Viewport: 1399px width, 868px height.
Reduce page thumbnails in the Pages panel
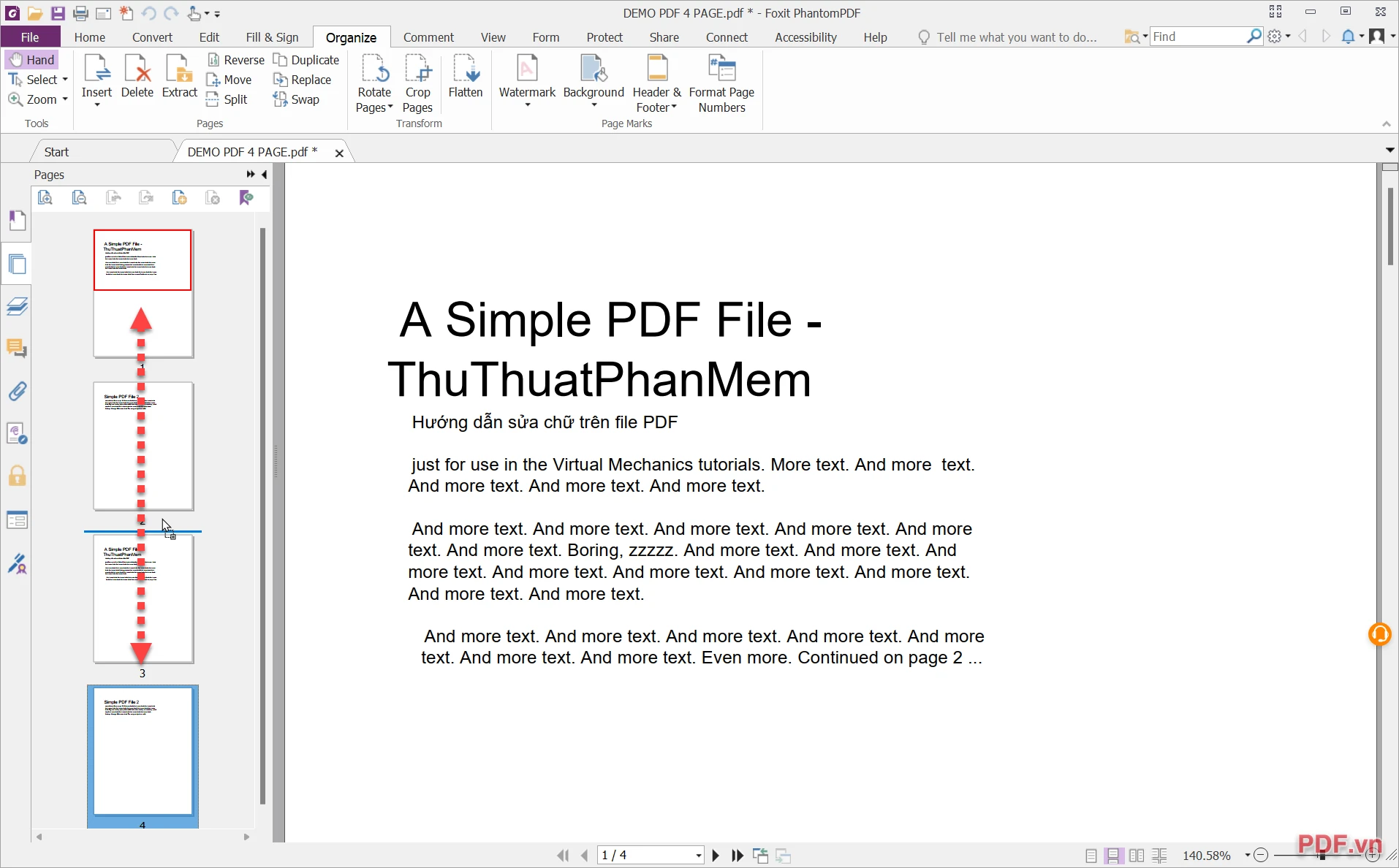click(80, 198)
